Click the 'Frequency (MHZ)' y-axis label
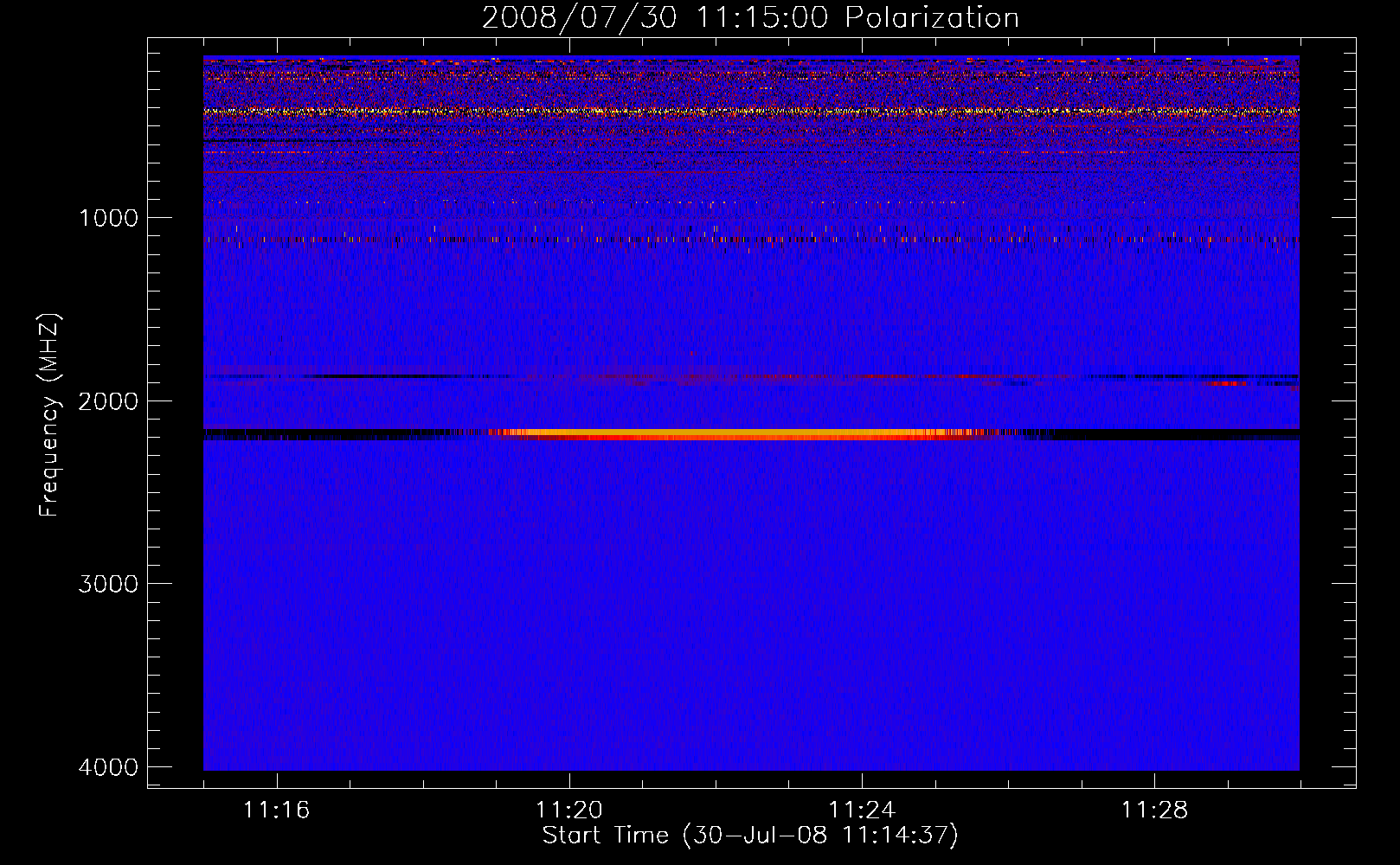The width and height of the screenshot is (1400, 865). 49,415
